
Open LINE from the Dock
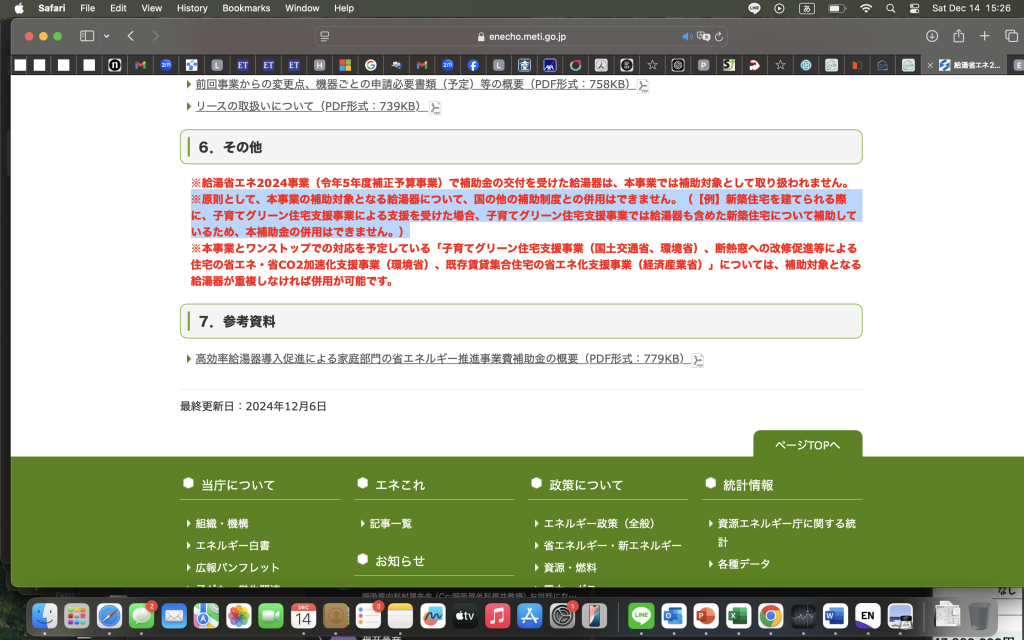(x=641, y=617)
